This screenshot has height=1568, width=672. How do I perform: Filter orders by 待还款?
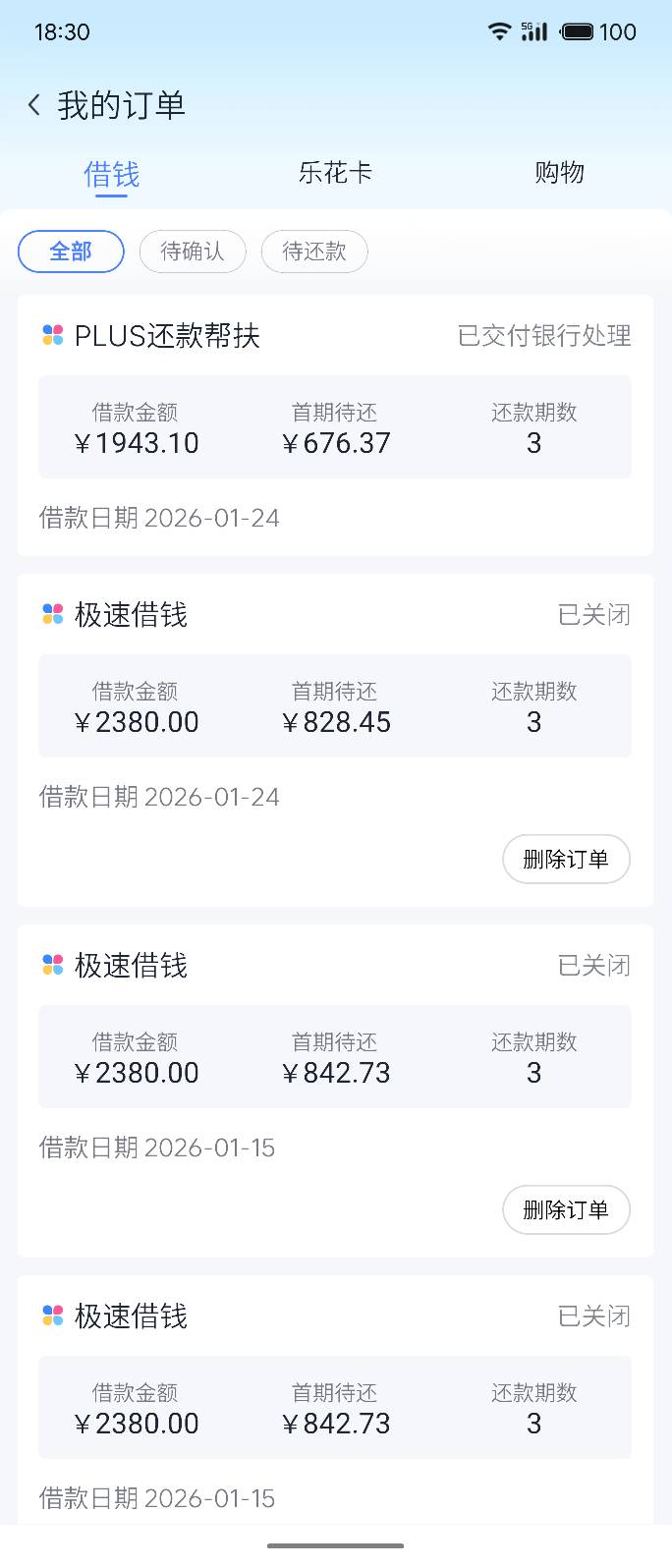coord(314,252)
